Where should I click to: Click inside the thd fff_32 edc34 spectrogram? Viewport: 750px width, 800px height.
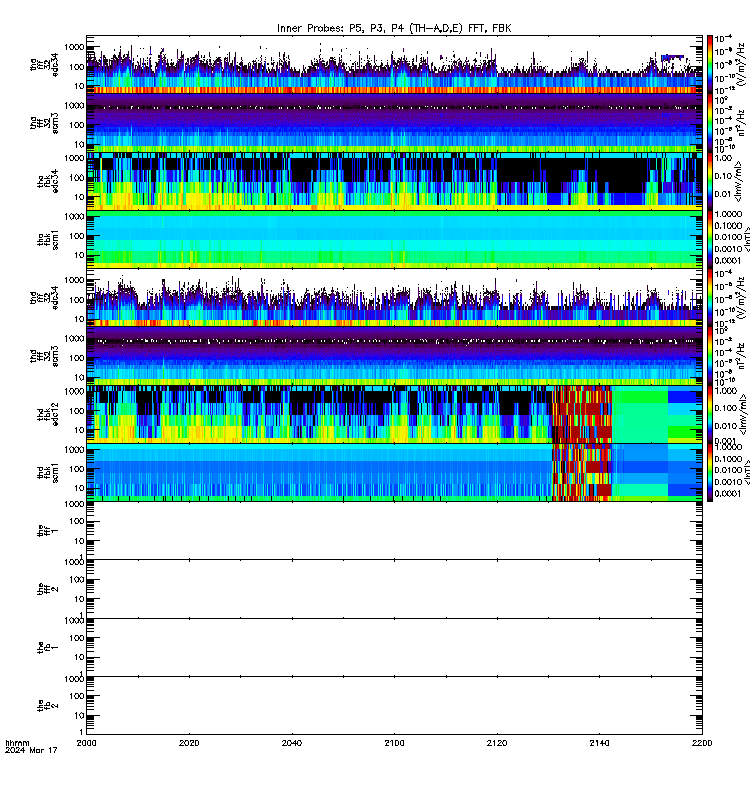pos(394,297)
